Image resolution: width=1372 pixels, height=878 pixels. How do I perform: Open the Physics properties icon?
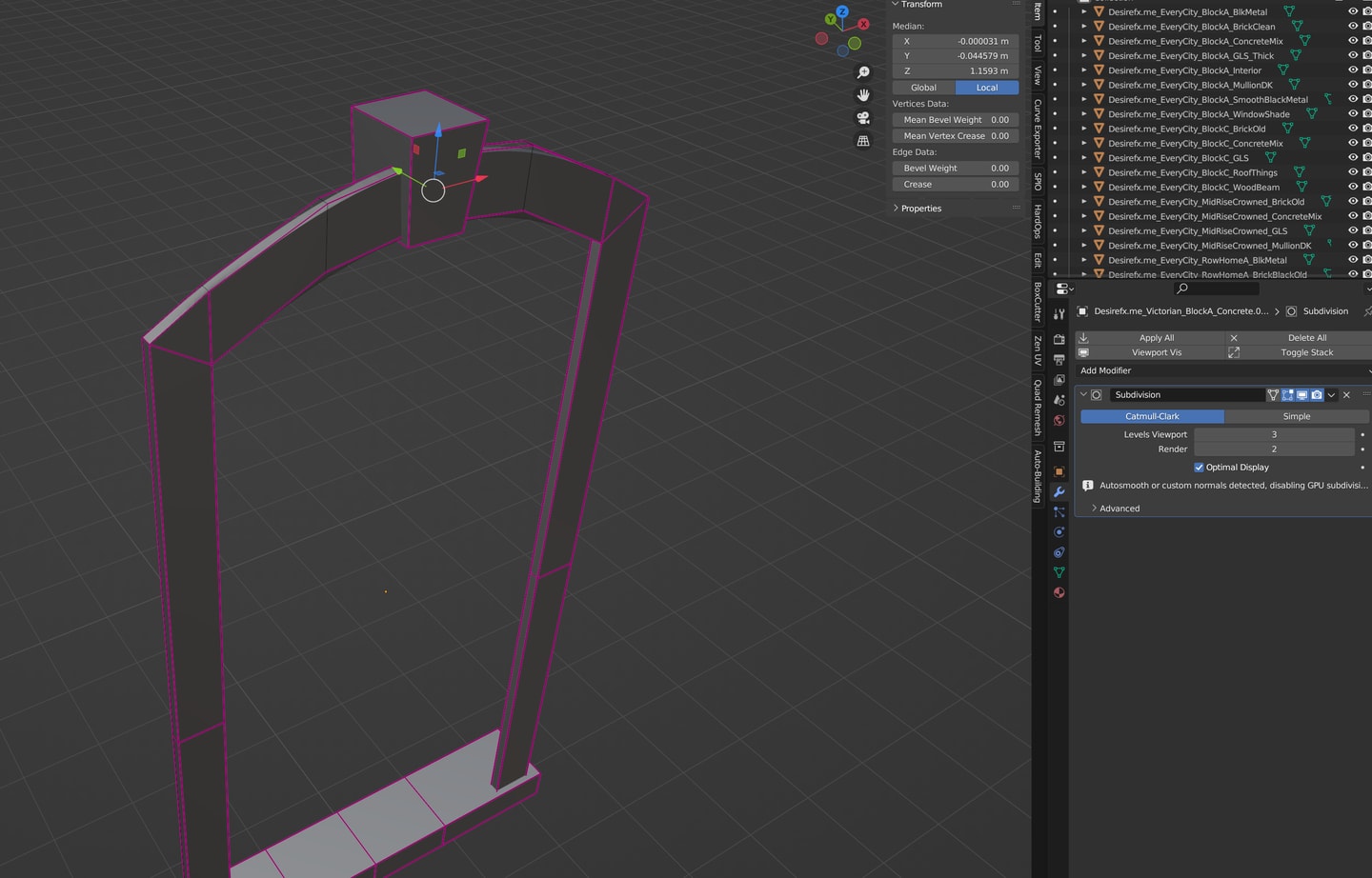point(1059,532)
